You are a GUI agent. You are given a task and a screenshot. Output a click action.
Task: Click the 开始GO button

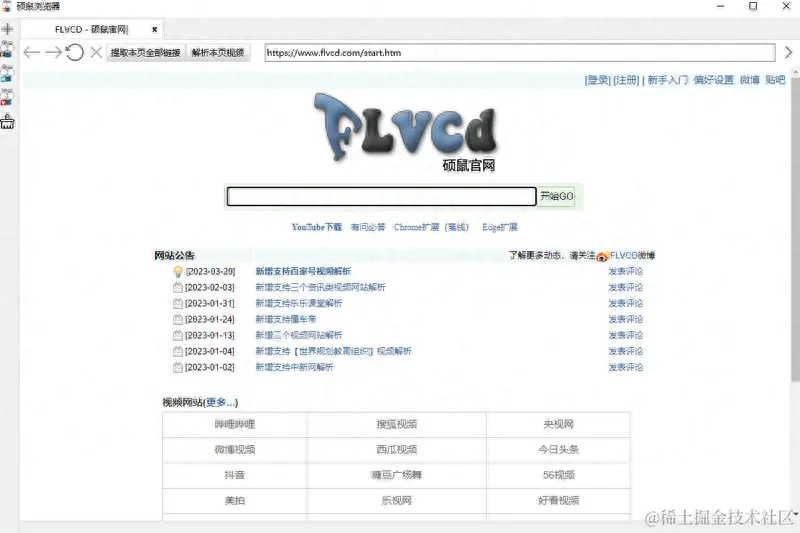[x=557, y=196]
